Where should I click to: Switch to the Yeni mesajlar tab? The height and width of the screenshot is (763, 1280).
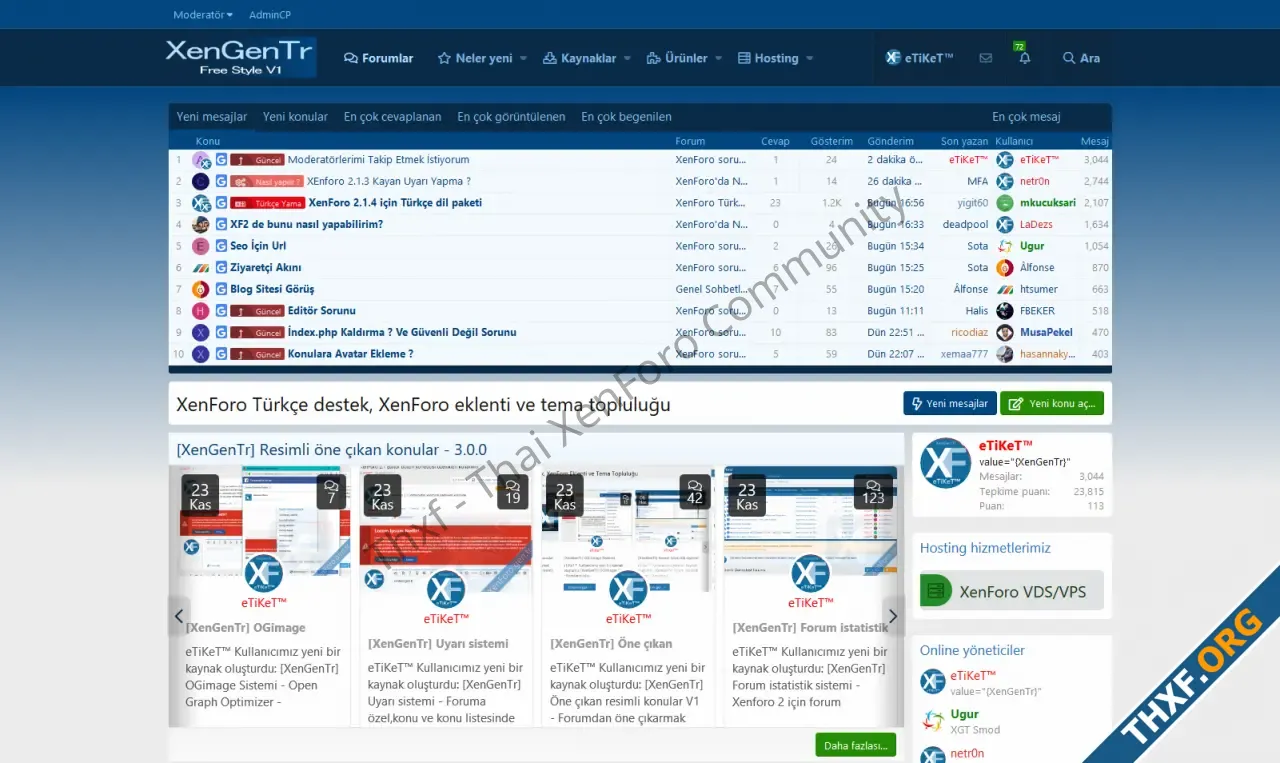tap(212, 117)
